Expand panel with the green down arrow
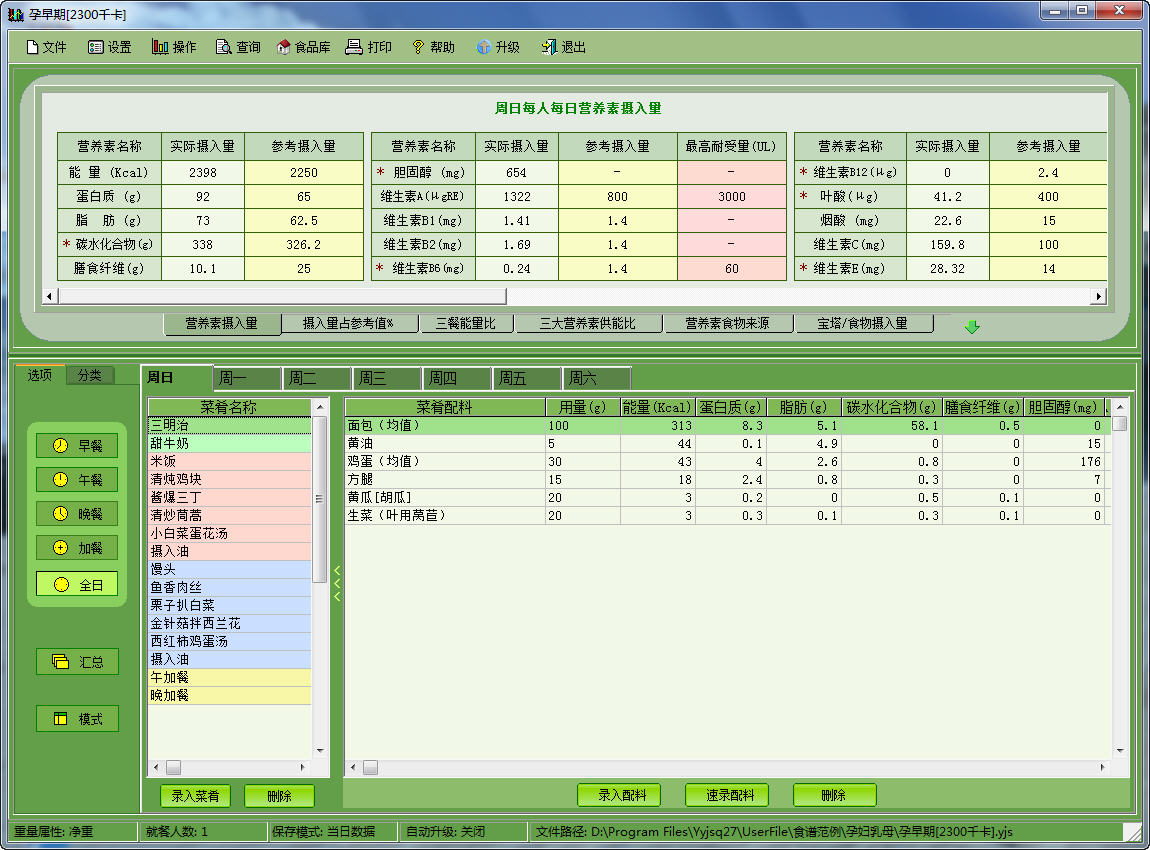Image resolution: width=1150 pixels, height=850 pixels. click(972, 327)
